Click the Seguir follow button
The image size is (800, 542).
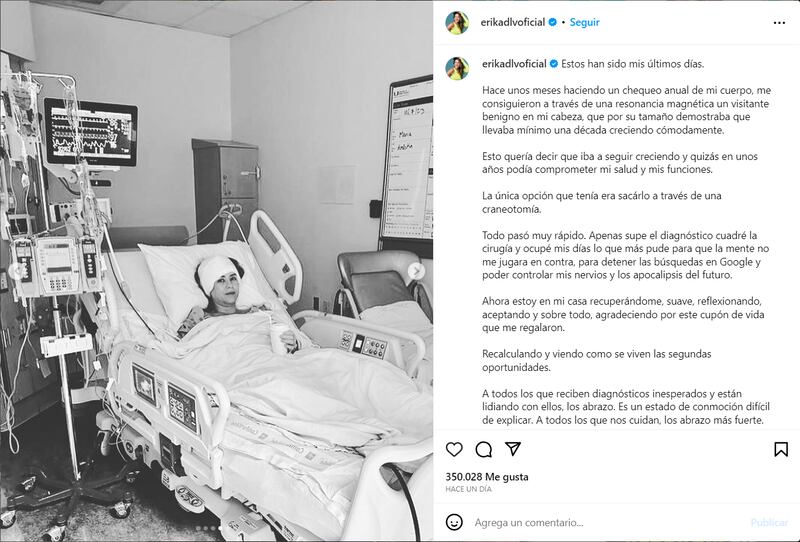tap(584, 22)
